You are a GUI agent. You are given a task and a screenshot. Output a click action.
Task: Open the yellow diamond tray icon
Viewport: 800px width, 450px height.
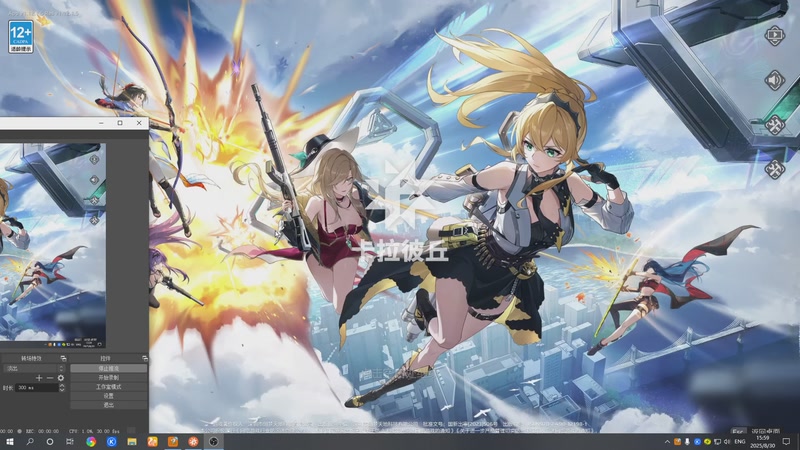pyautogui.click(x=707, y=442)
